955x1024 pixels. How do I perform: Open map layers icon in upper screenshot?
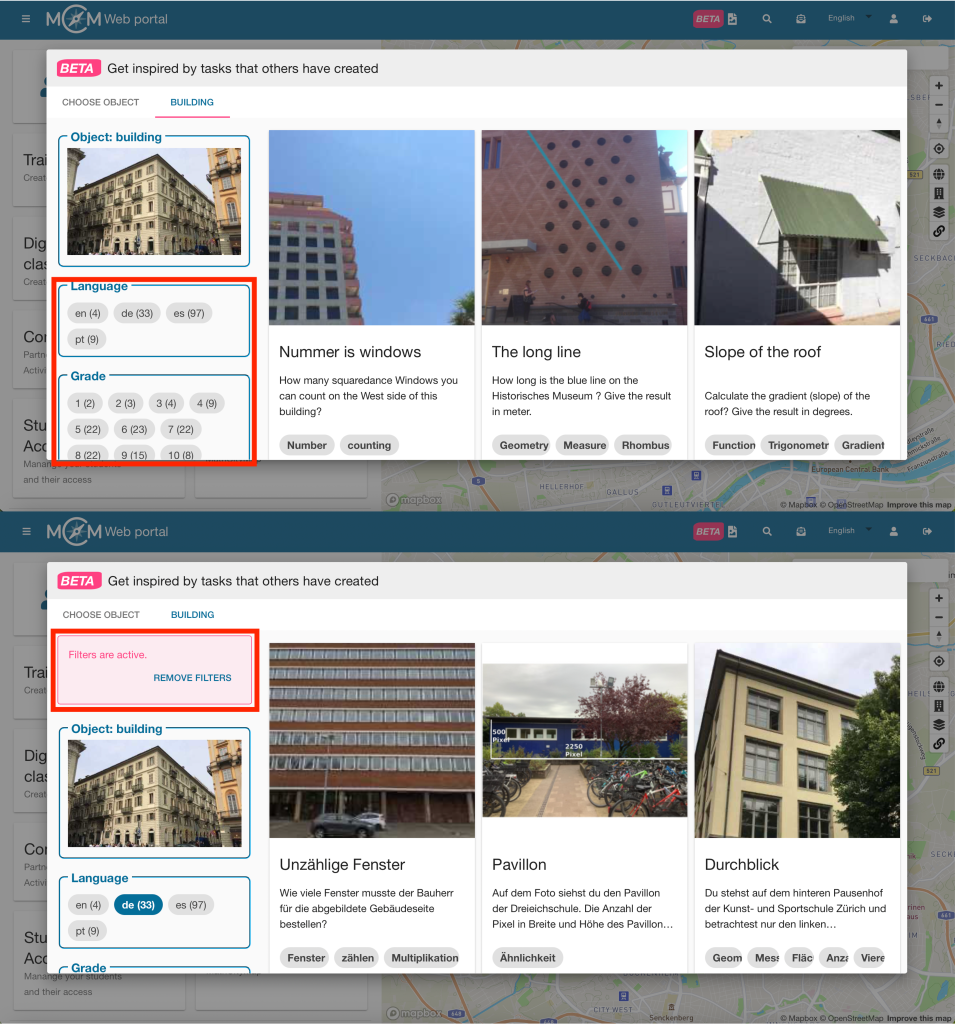click(939, 212)
